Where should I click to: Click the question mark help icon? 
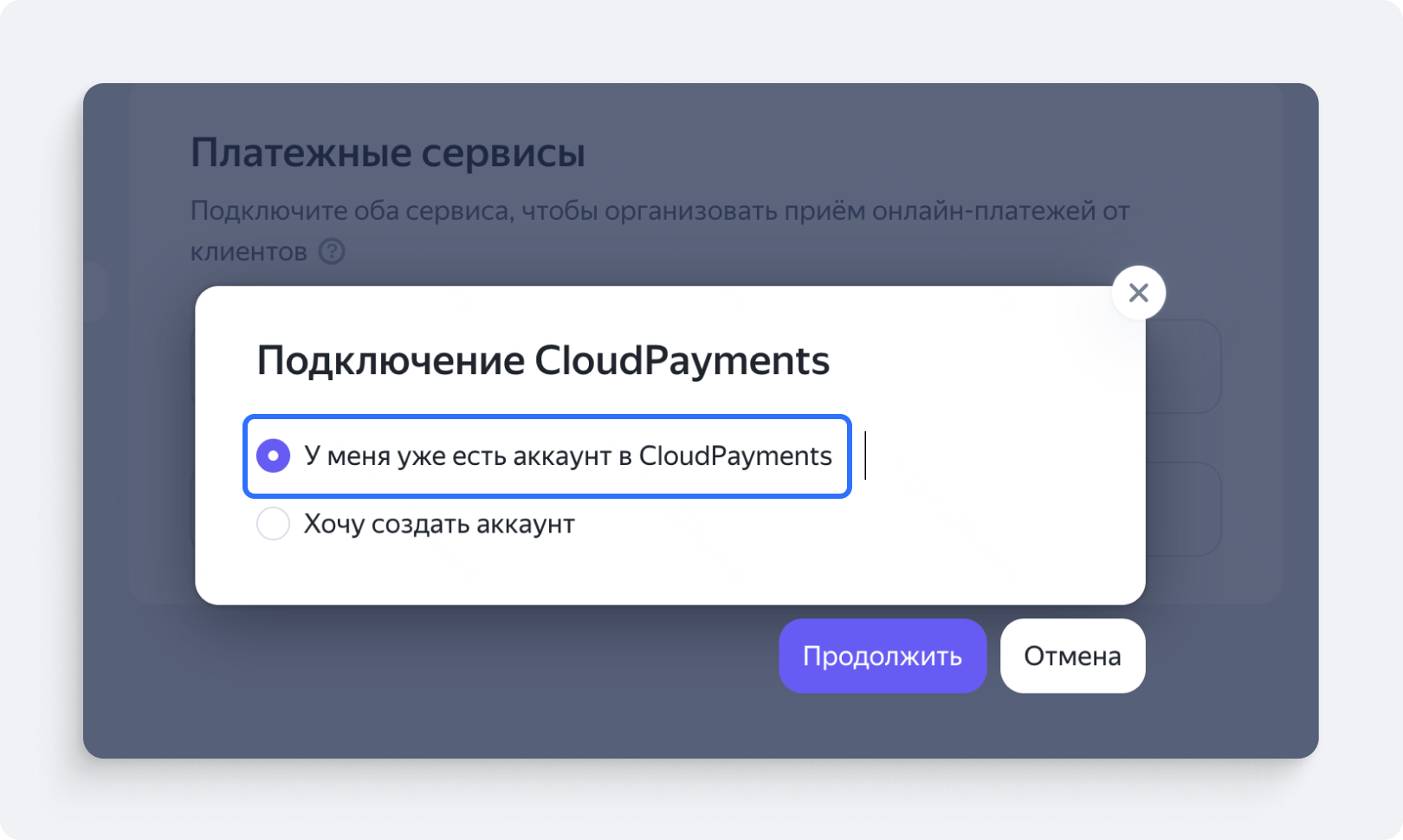(x=332, y=252)
